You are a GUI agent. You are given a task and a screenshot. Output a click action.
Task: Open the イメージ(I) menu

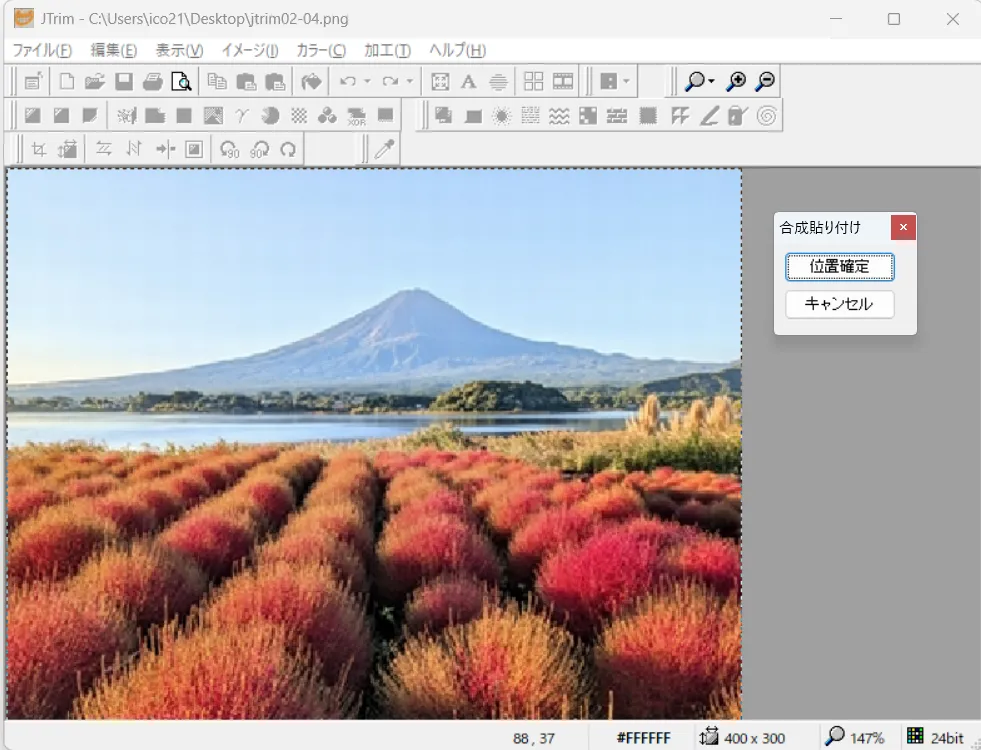[249, 51]
